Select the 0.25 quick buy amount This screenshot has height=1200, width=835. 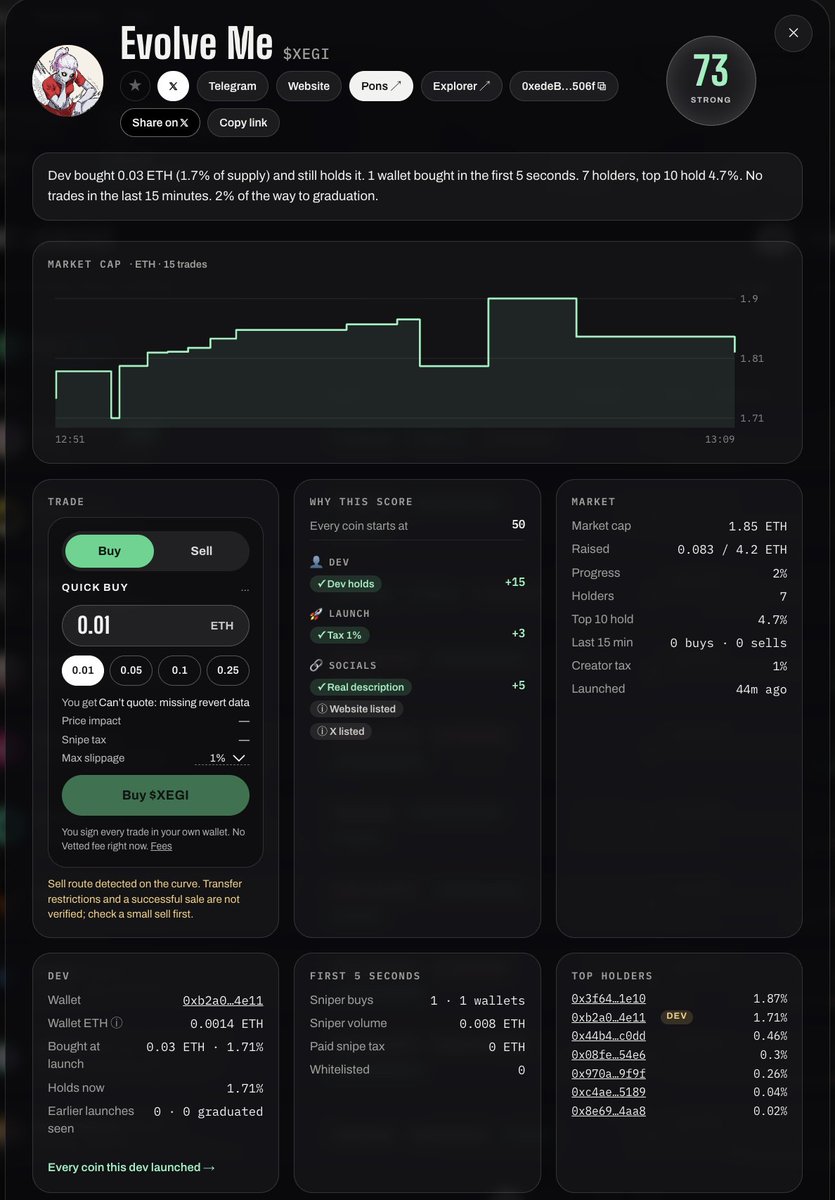click(x=228, y=670)
